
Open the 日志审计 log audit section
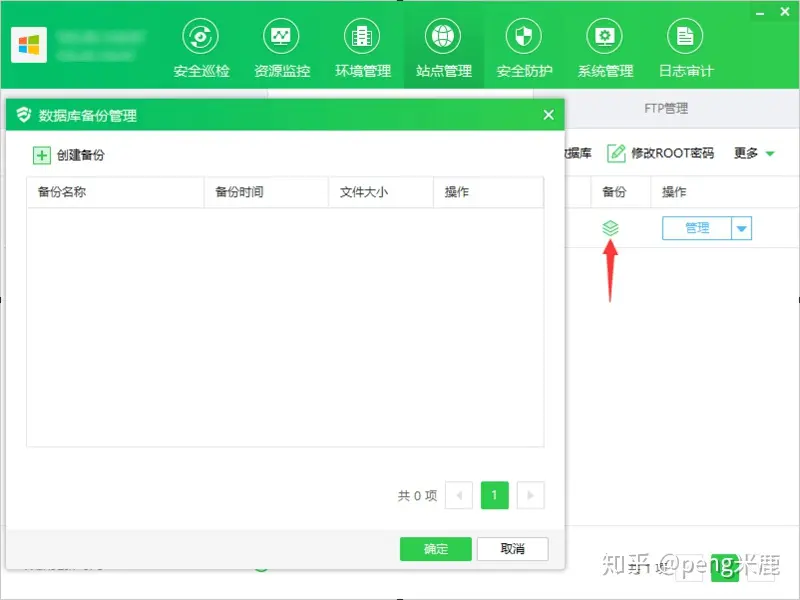685,48
